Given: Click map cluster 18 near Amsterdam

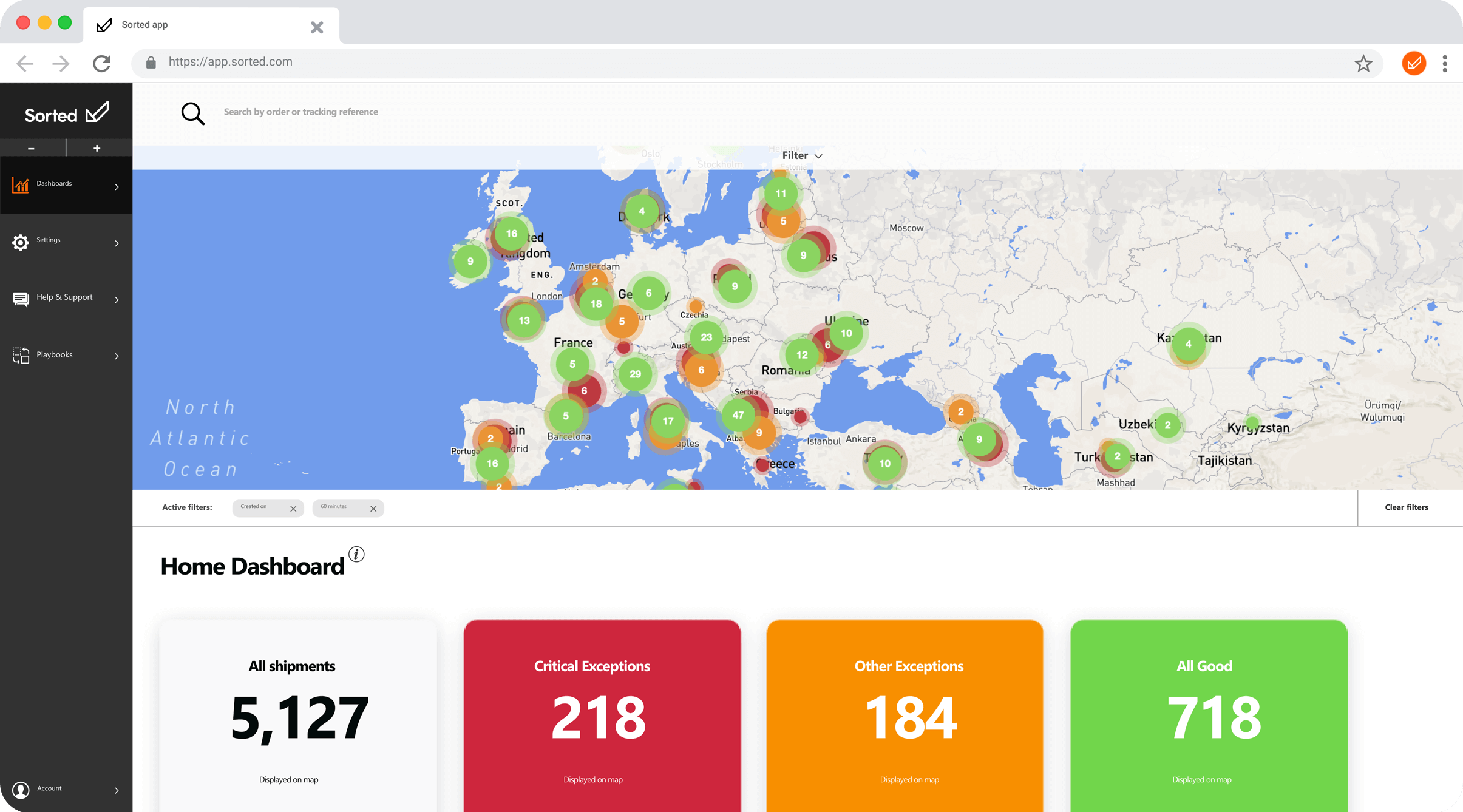Looking at the screenshot, I should (596, 303).
